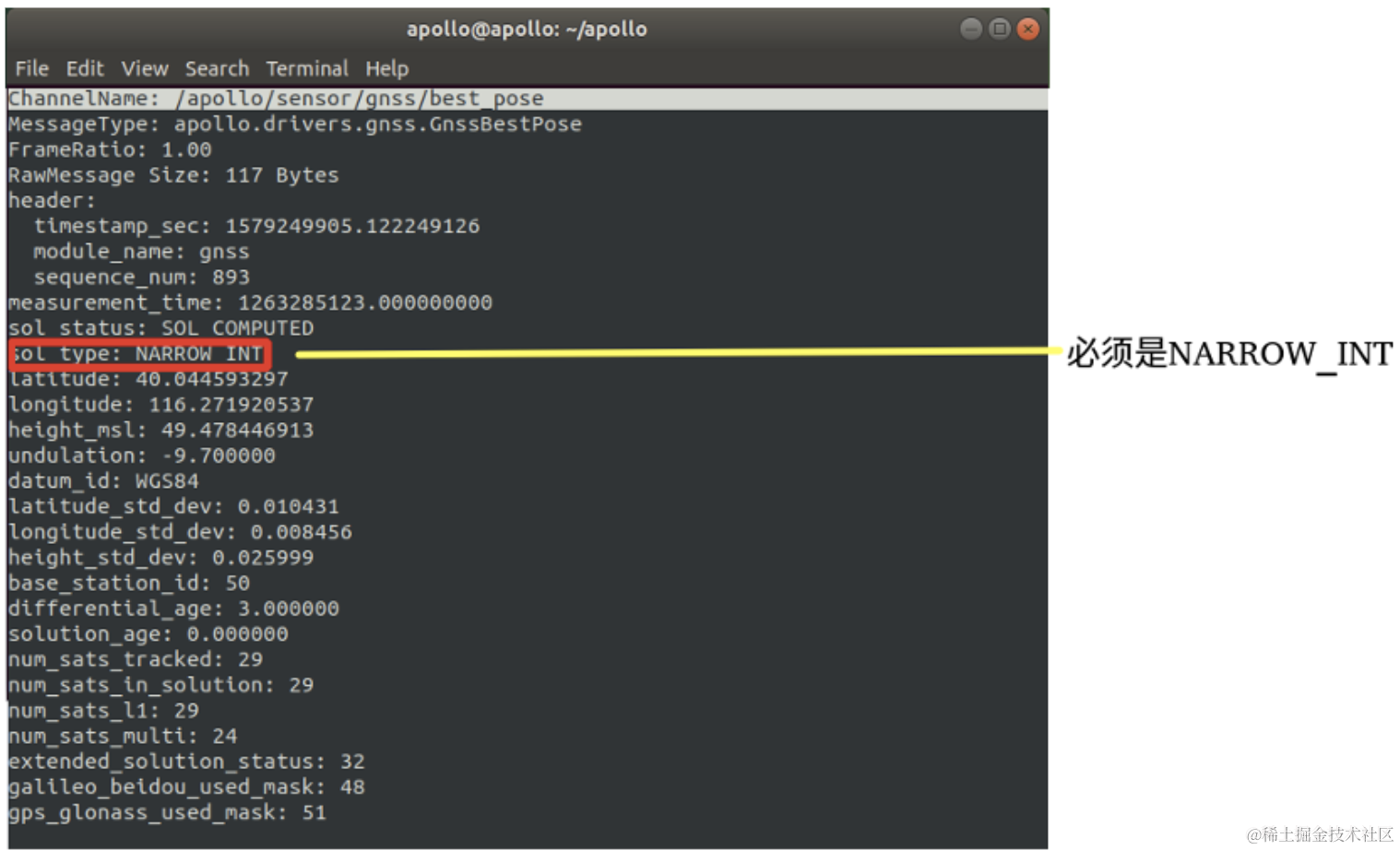
Task: Select the ChannelName best_pose line
Action: click(527, 99)
